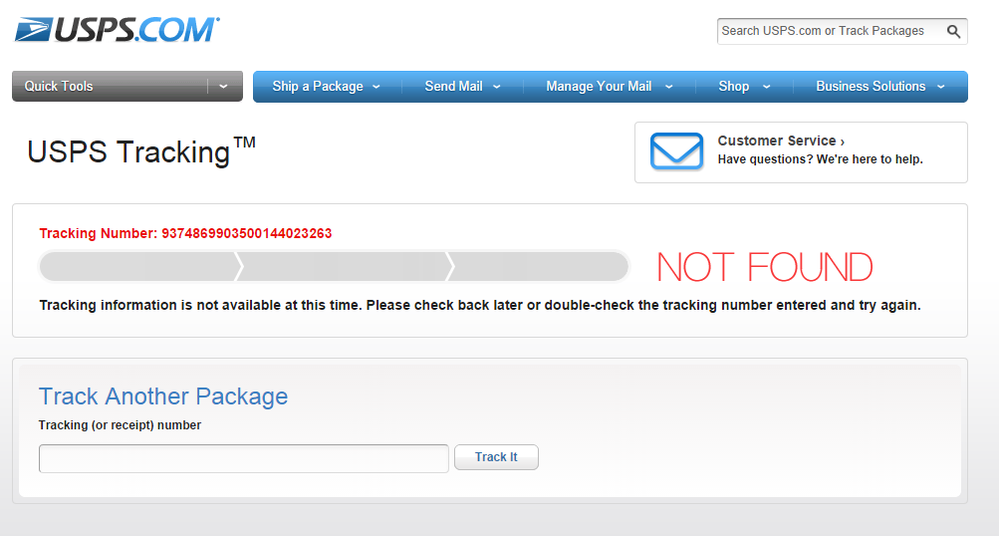Expand the Shop chevron arrow
This screenshot has height=536, width=999.
pyautogui.click(x=766, y=87)
